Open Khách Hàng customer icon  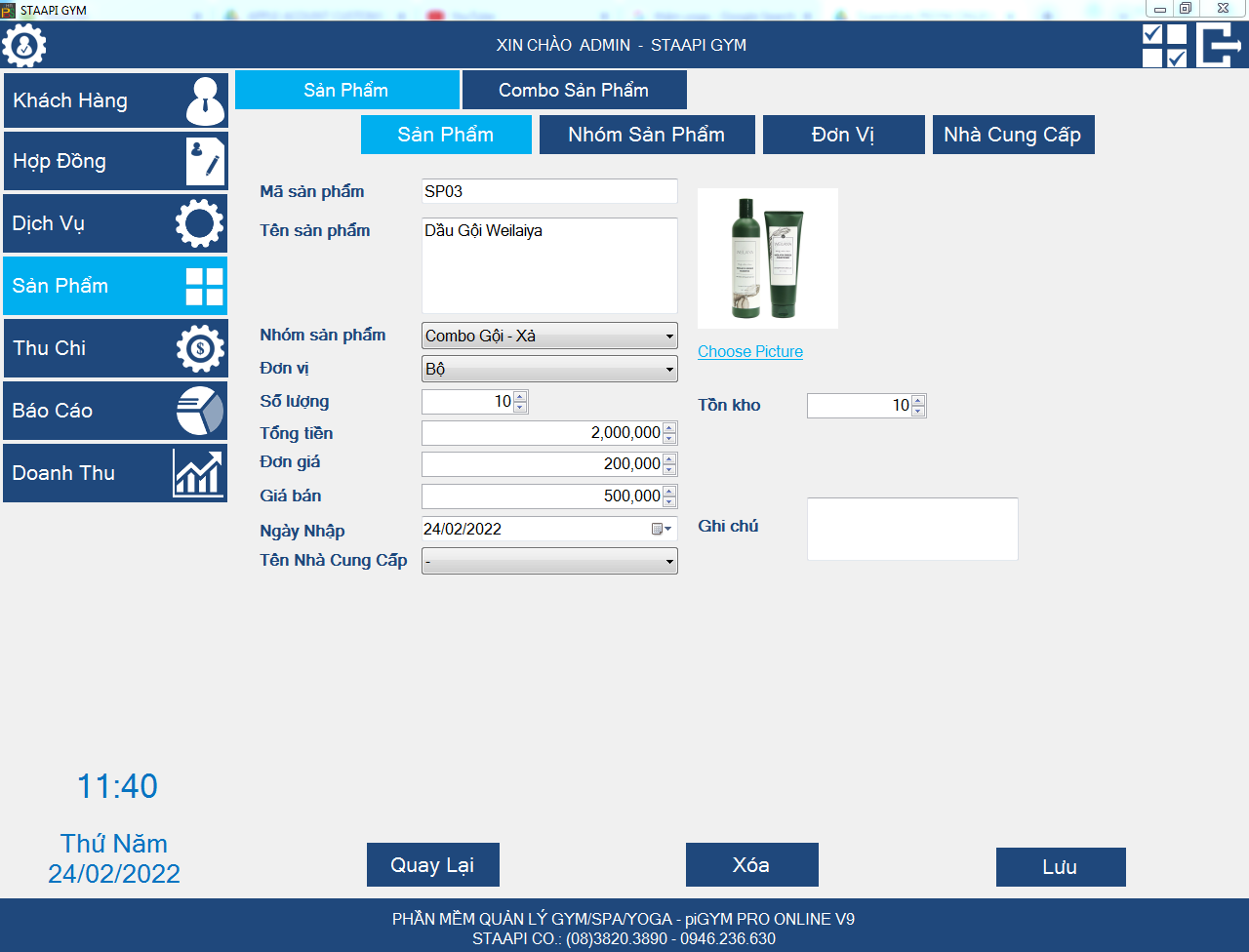(205, 101)
